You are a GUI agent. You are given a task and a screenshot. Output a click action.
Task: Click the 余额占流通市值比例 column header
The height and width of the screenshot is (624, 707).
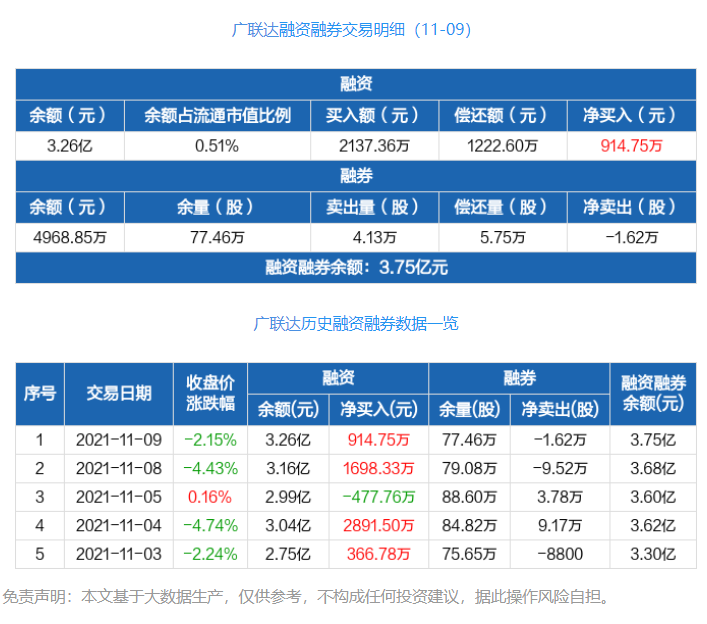click(217, 116)
